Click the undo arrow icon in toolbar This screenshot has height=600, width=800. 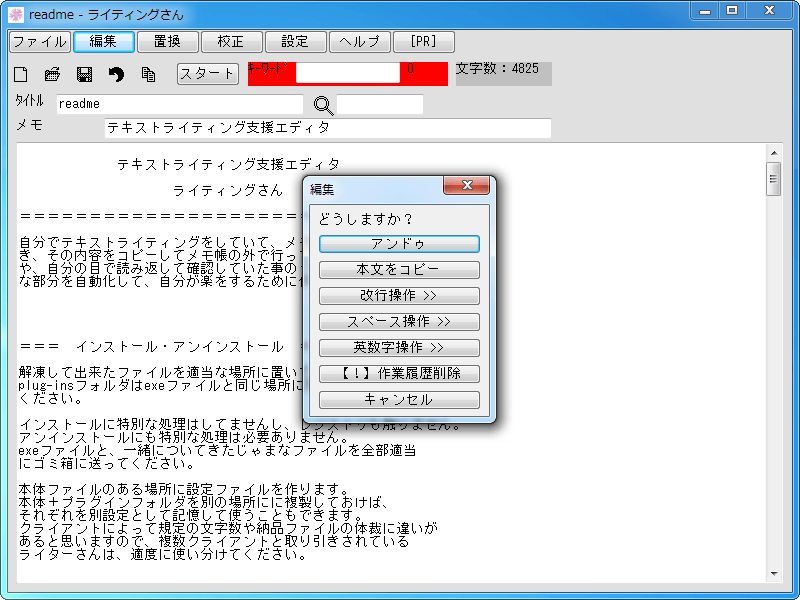[116, 74]
